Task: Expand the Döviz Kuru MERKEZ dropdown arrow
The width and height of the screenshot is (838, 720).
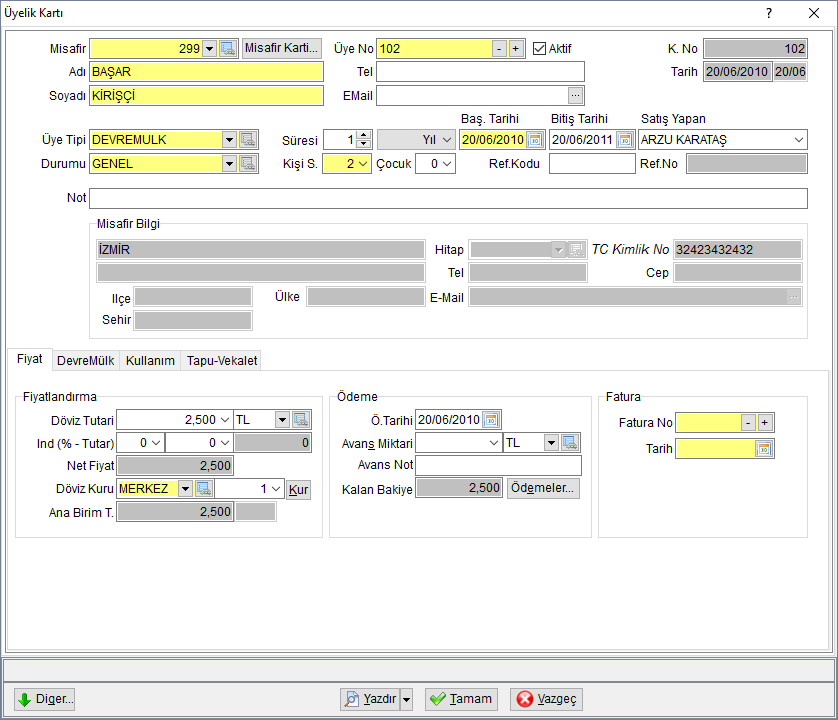Action: (x=185, y=489)
